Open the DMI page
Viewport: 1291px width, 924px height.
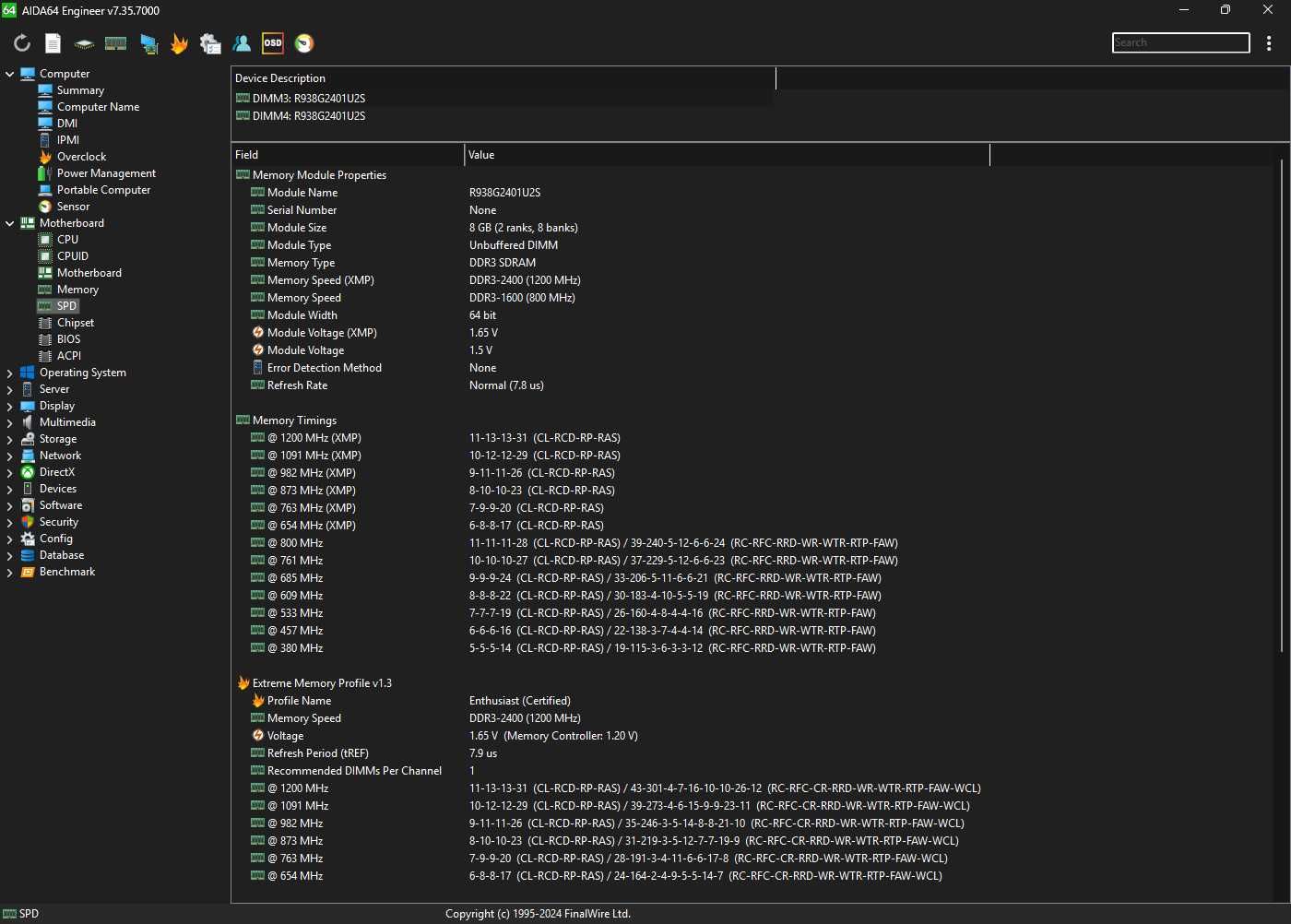click(x=66, y=124)
